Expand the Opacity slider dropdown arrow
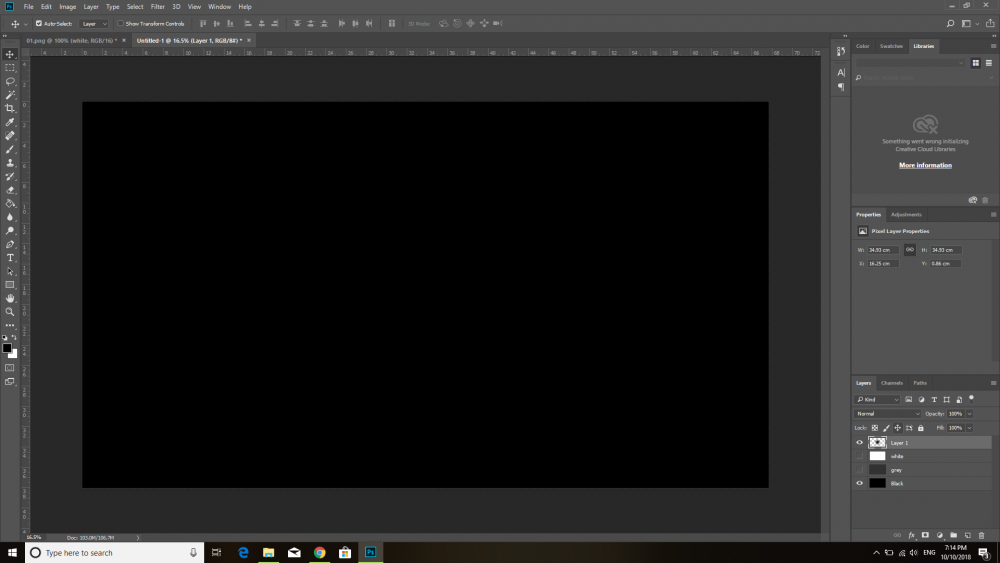 click(x=966, y=413)
